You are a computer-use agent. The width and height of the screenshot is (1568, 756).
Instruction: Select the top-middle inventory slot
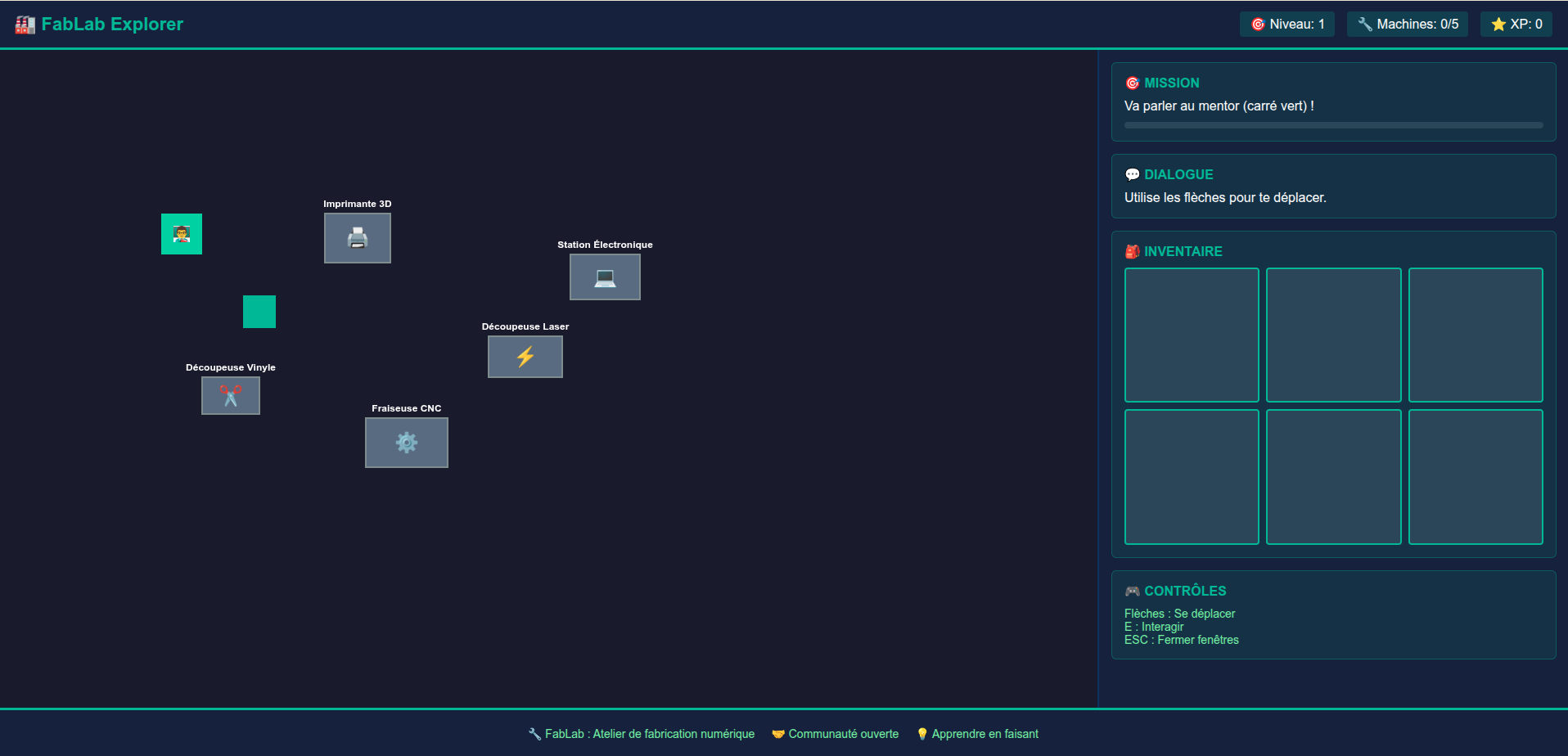click(x=1333, y=335)
